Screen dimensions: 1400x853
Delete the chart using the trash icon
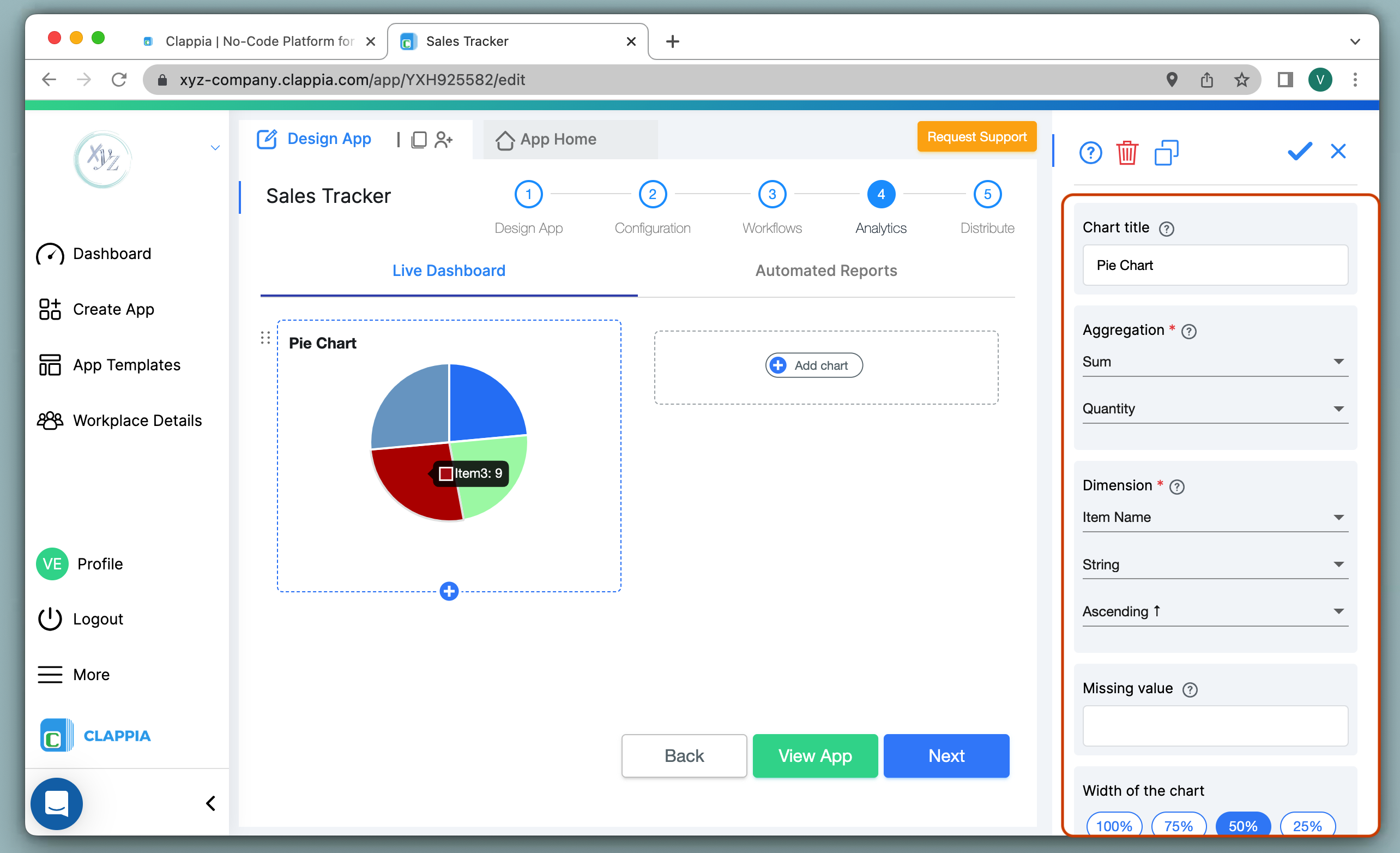tap(1128, 152)
